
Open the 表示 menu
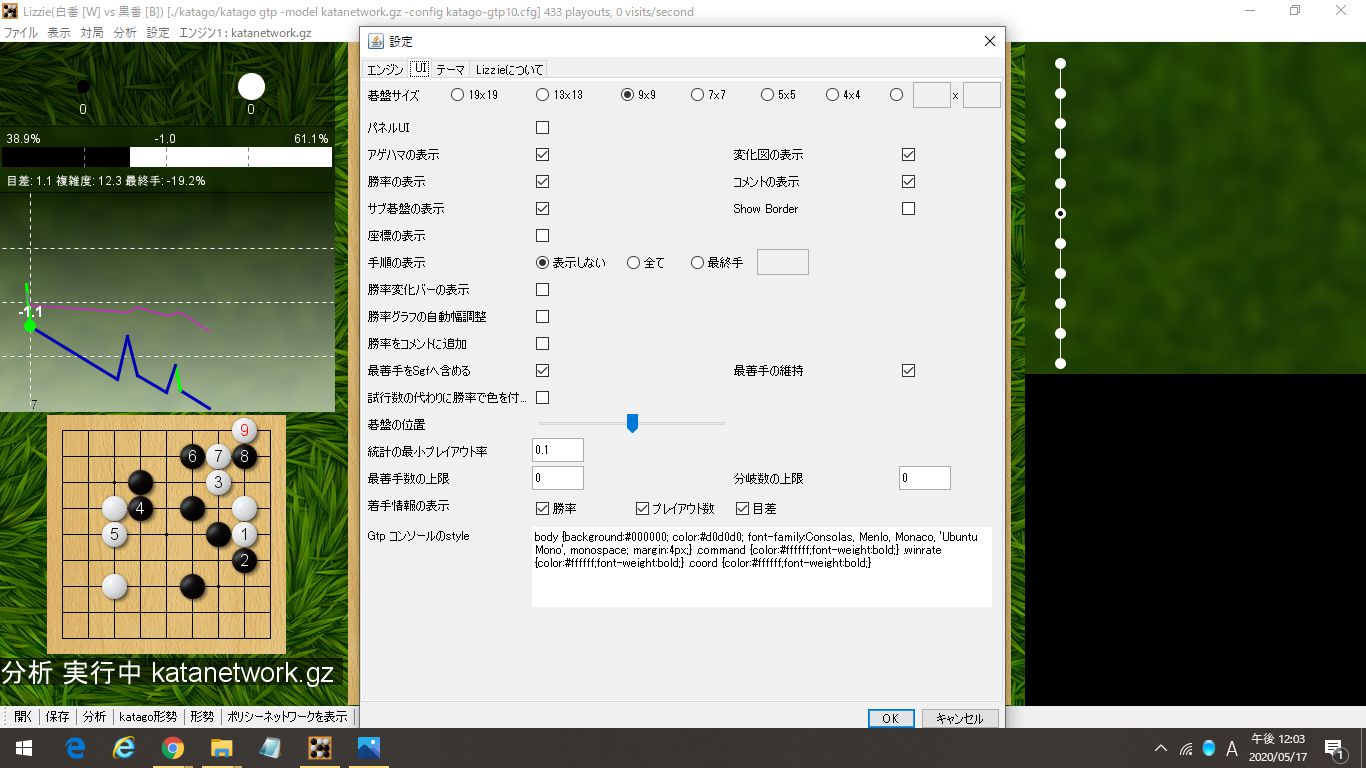(x=59, y=32)
